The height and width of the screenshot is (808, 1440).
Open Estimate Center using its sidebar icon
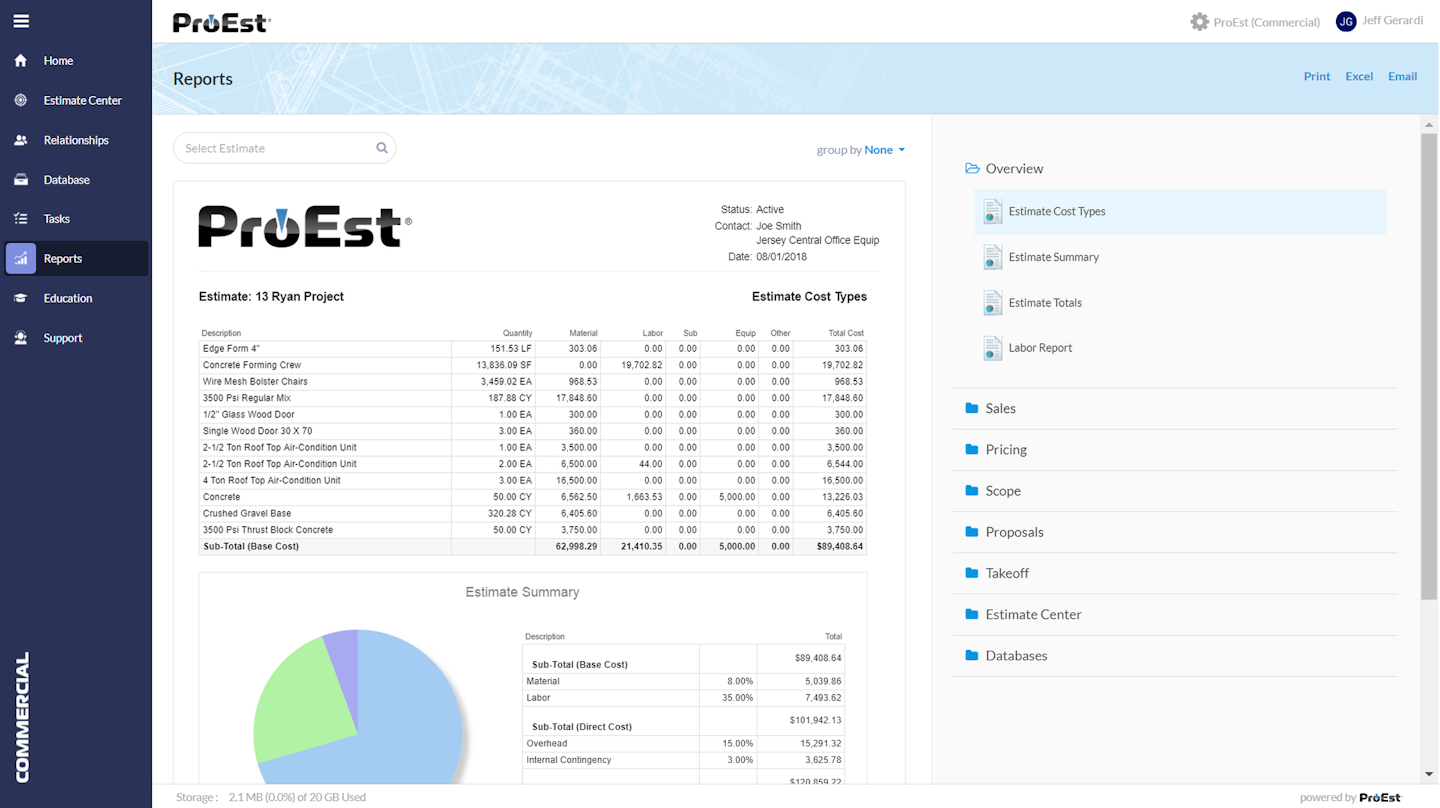(21, 100)
